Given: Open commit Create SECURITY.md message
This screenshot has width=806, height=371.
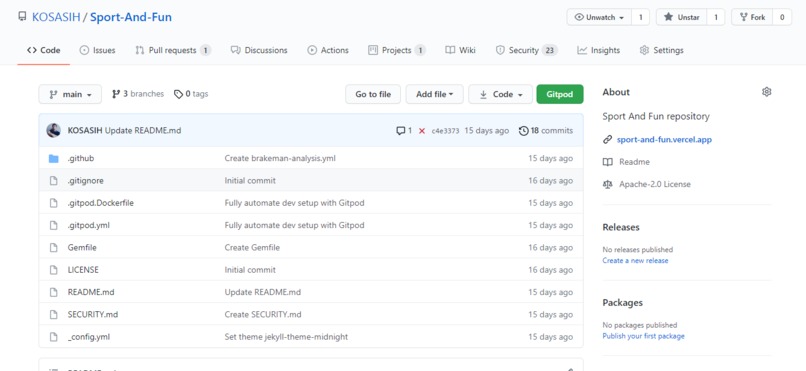Looking at the screenshot, I should 263,314.
